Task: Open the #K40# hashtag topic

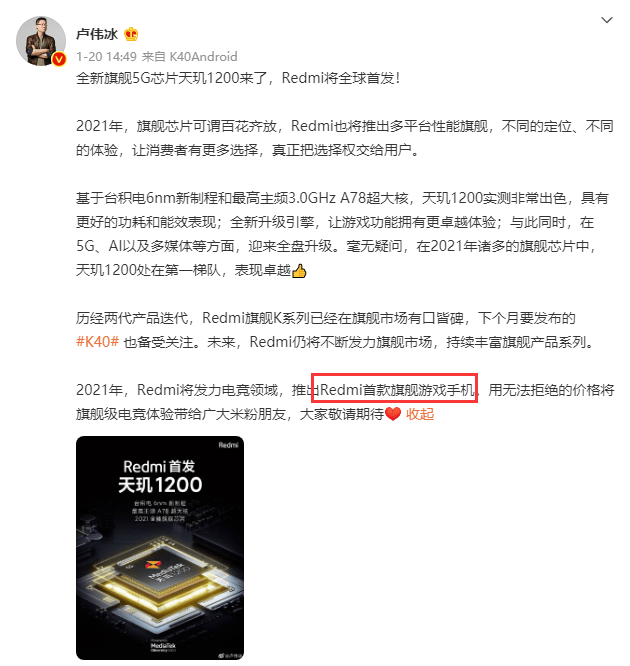Action: [97, 342]
